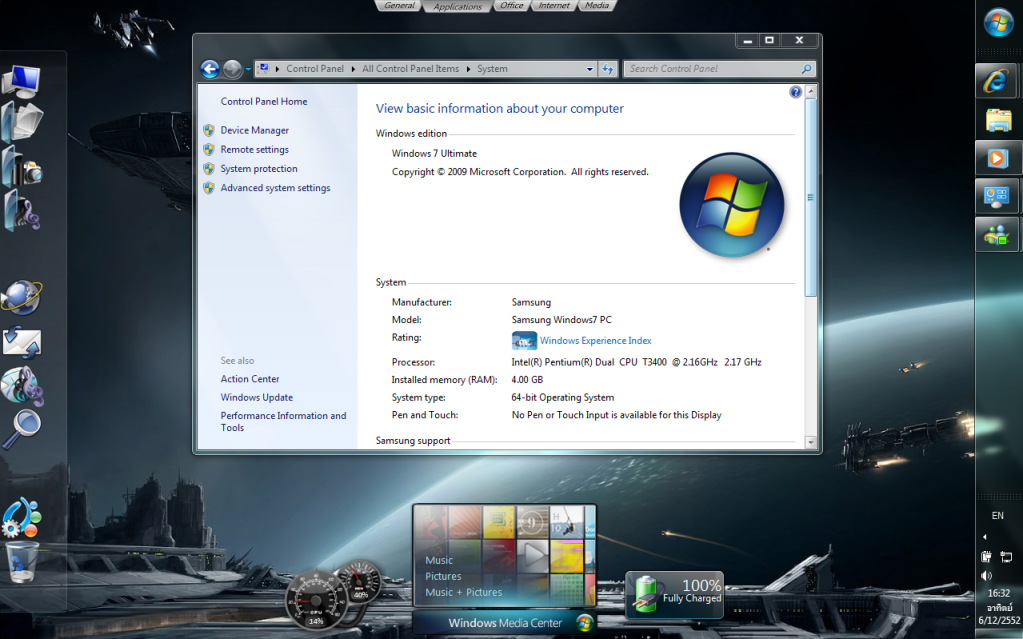Click the text "Samsung Windows7 PC"
The height and width of the screenshot is (639, 1023).
point(562,320)
